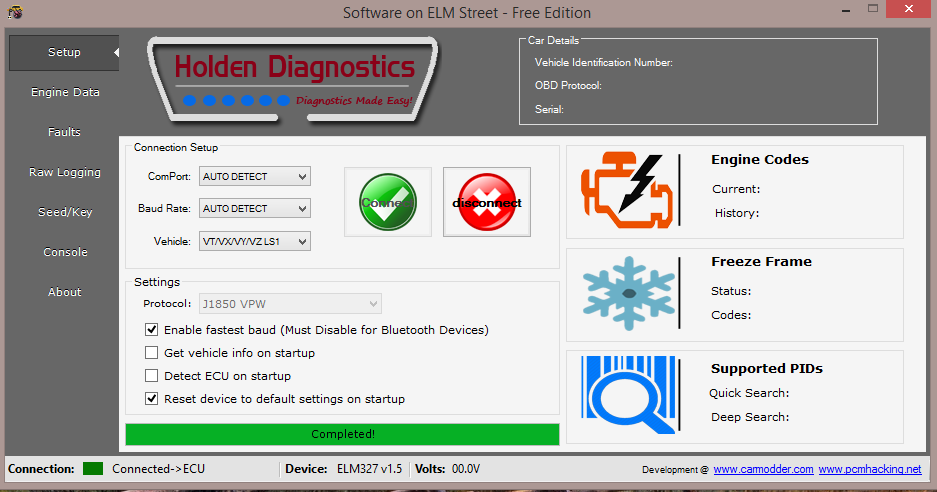Enable Detect ECU on startup

click(x=152, y=375)
